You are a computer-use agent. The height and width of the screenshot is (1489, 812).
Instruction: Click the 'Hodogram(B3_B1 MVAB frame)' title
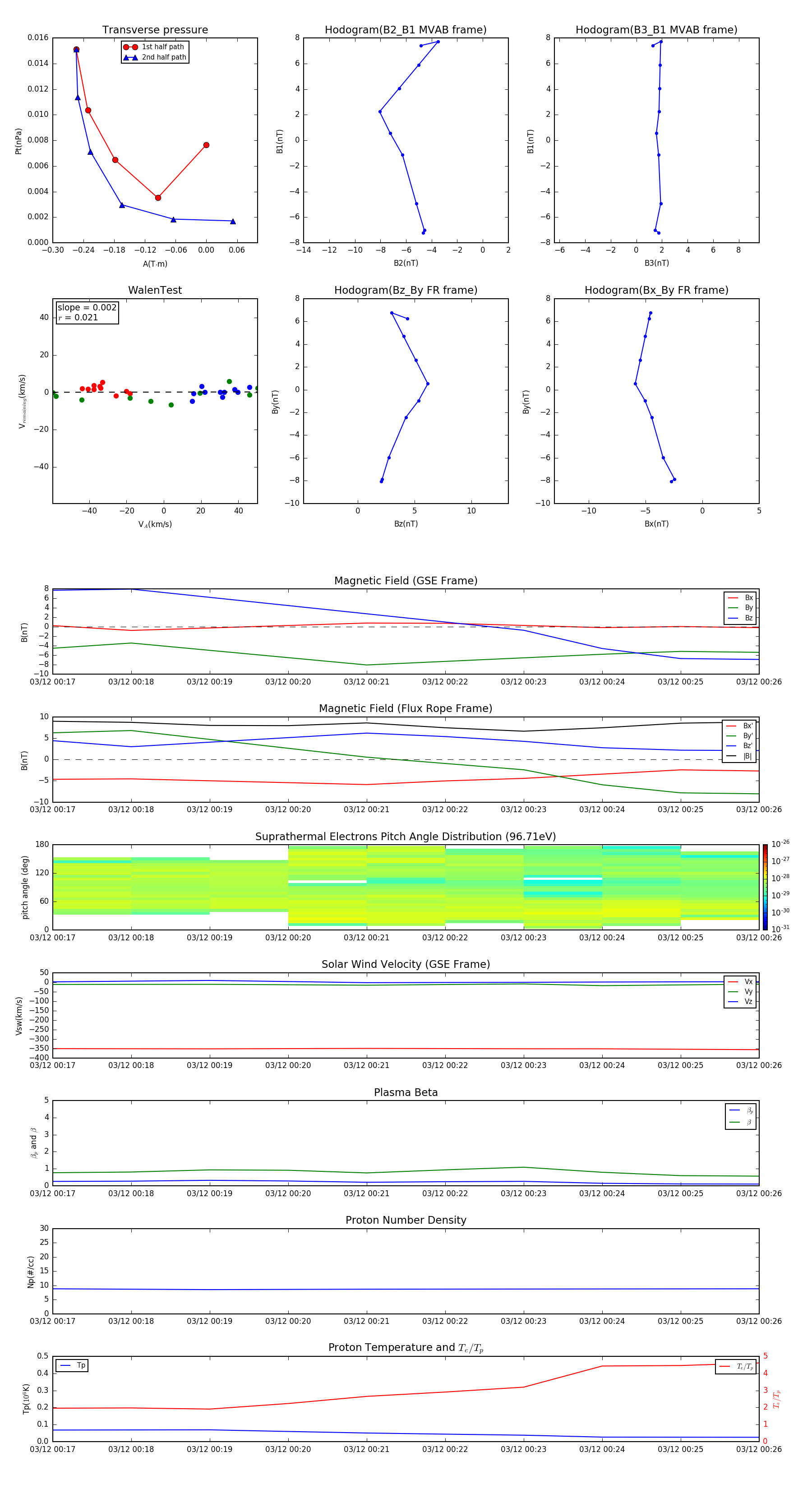(x=656, y=30)
